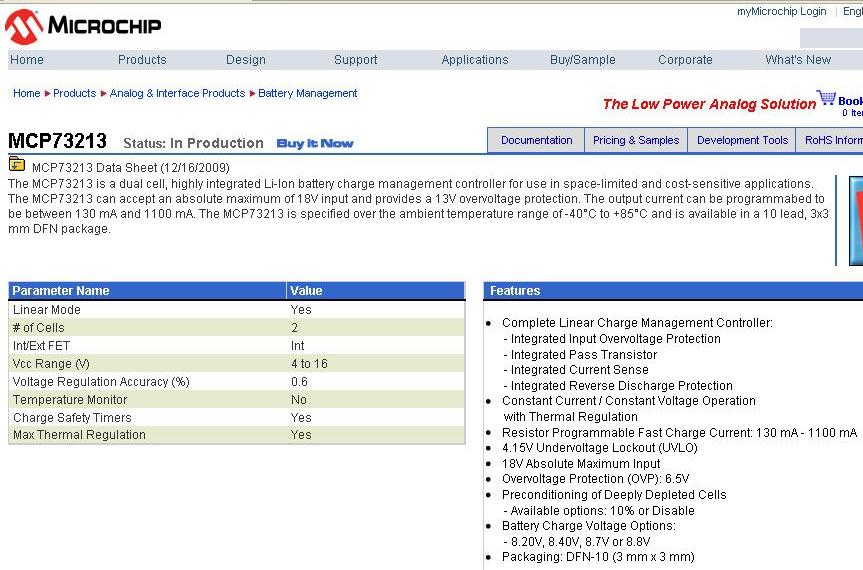Switch to the Documentation tab
This screenshot has width=863, height=570.
[536, 140]
